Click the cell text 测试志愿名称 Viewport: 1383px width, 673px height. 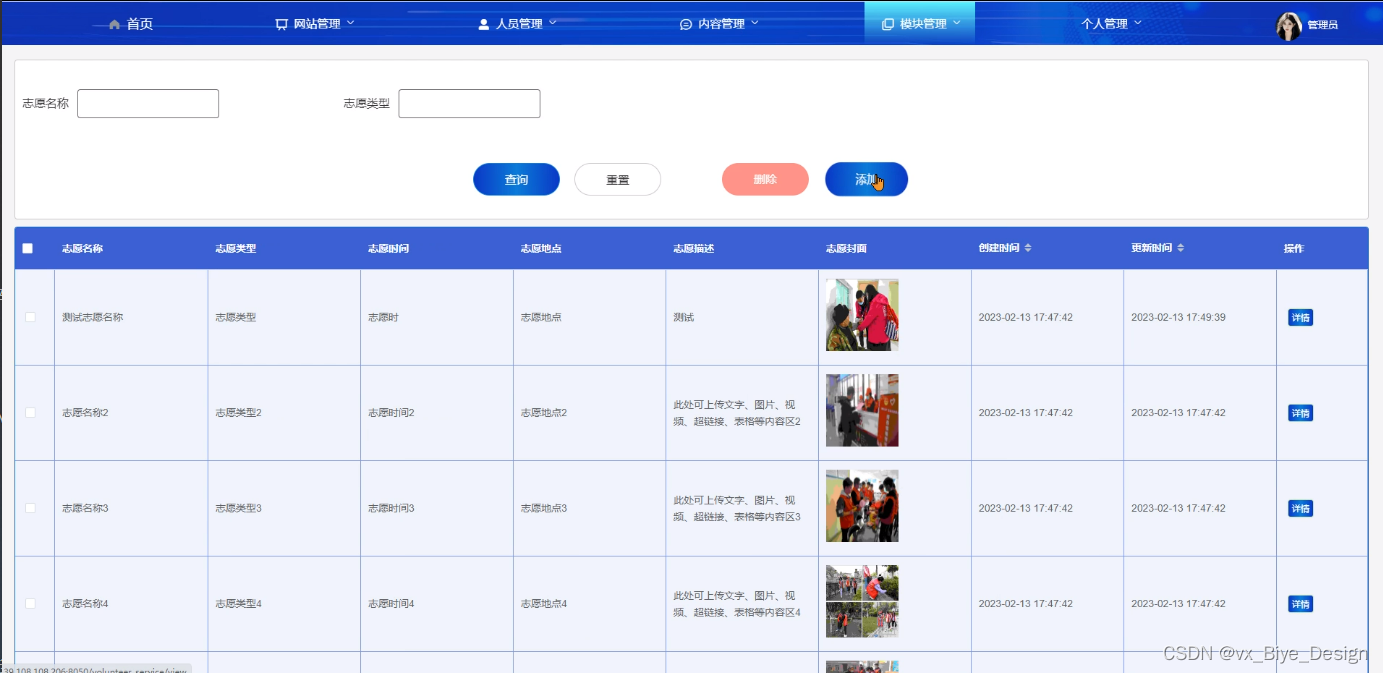[x=92, y=317]
